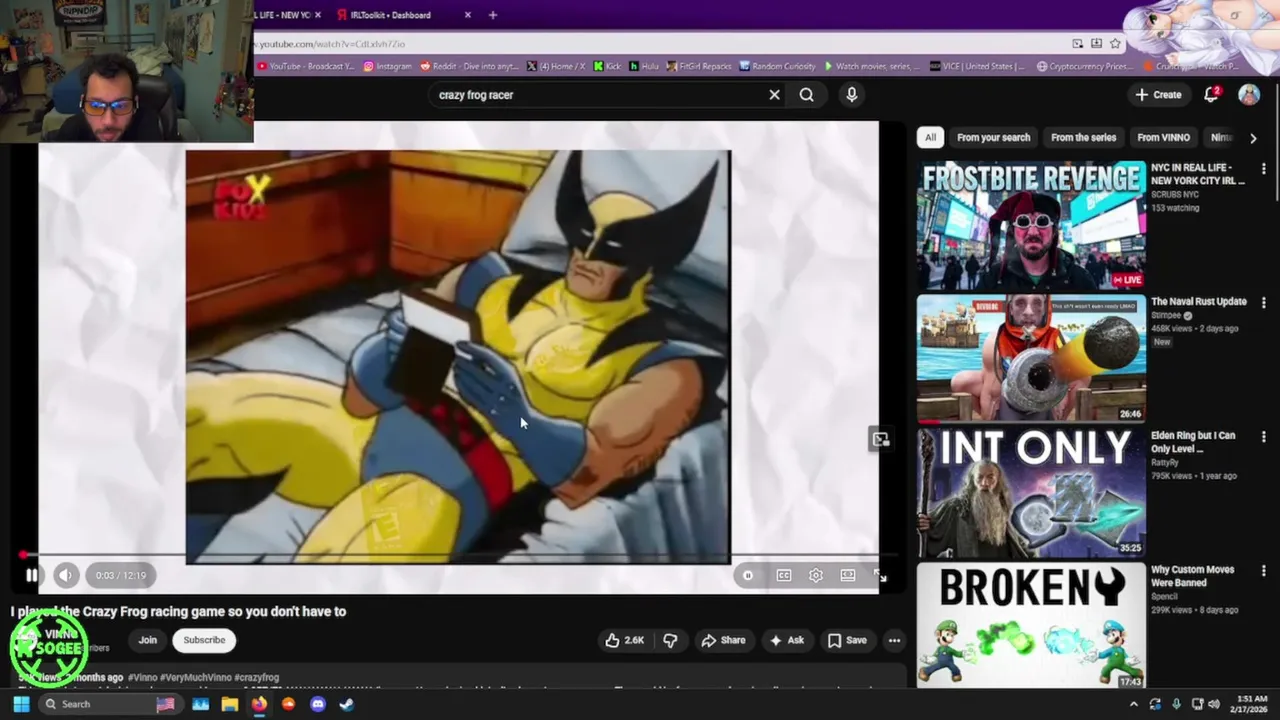Viewport: 1280px width, 720px height.
Task: Open options for 'Why Custom Moves Were Banned'
Action: click(1264, 571)
